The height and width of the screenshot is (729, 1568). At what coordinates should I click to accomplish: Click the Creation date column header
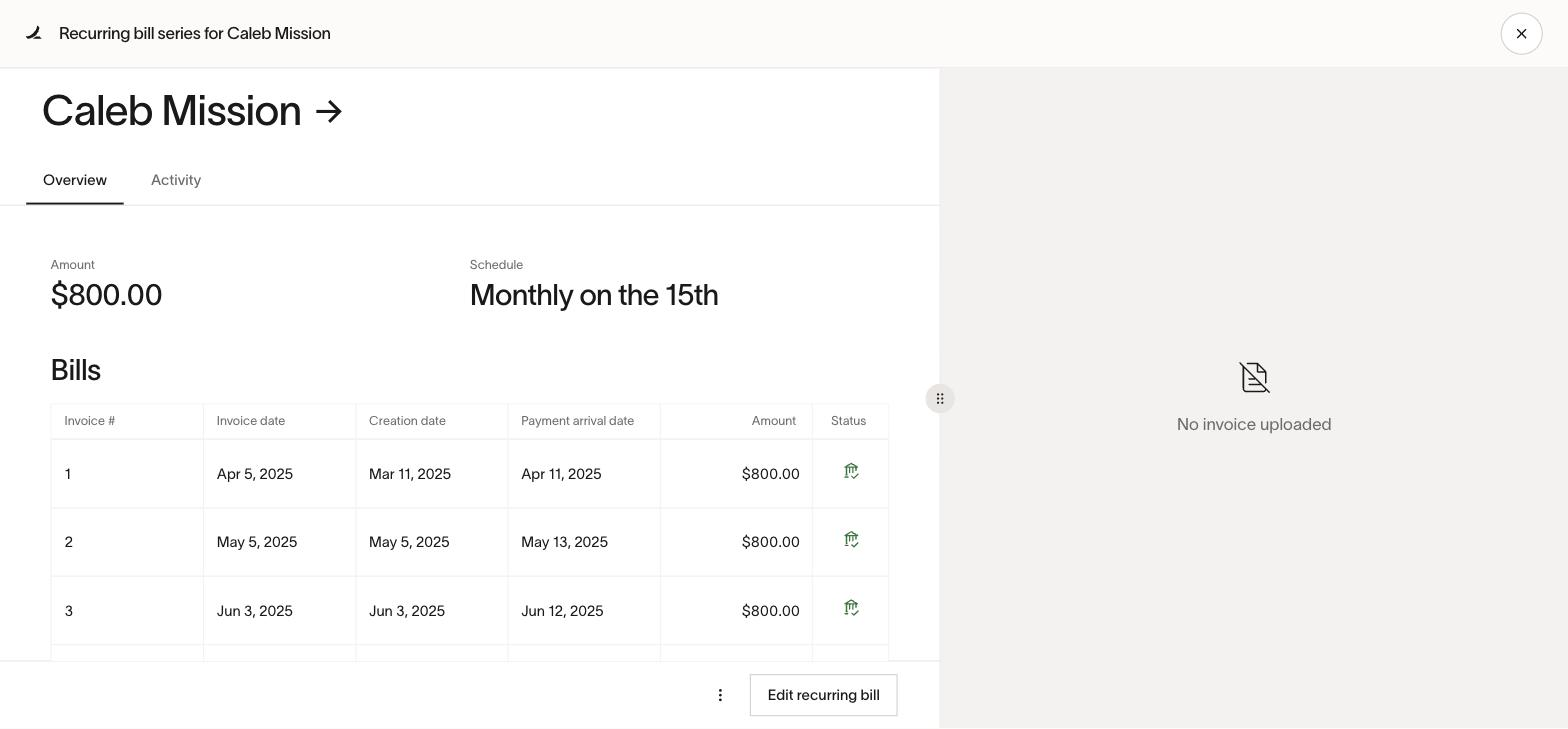point(407,421)
